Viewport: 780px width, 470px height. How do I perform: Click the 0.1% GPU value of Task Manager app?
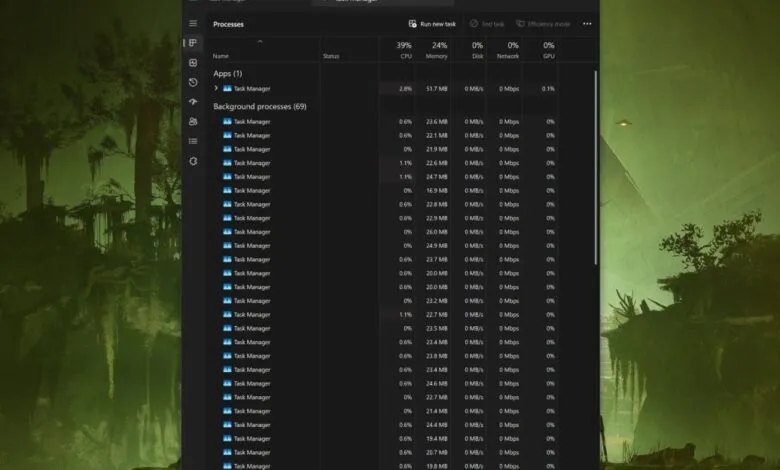pos(548,89)
